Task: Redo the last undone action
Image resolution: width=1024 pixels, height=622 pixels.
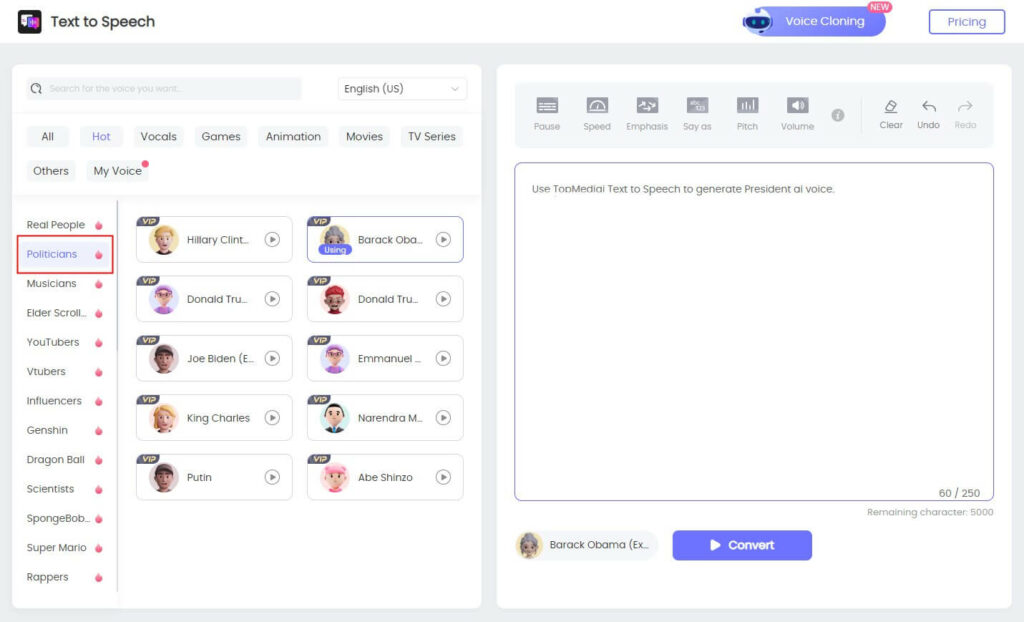Action: point(964,112)
